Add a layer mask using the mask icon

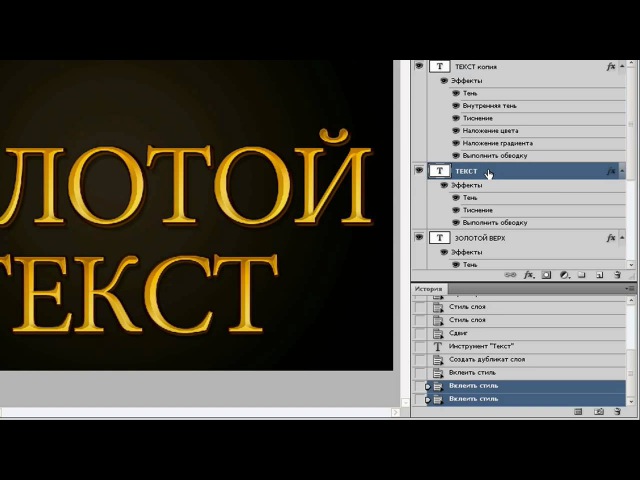point(546,275)
